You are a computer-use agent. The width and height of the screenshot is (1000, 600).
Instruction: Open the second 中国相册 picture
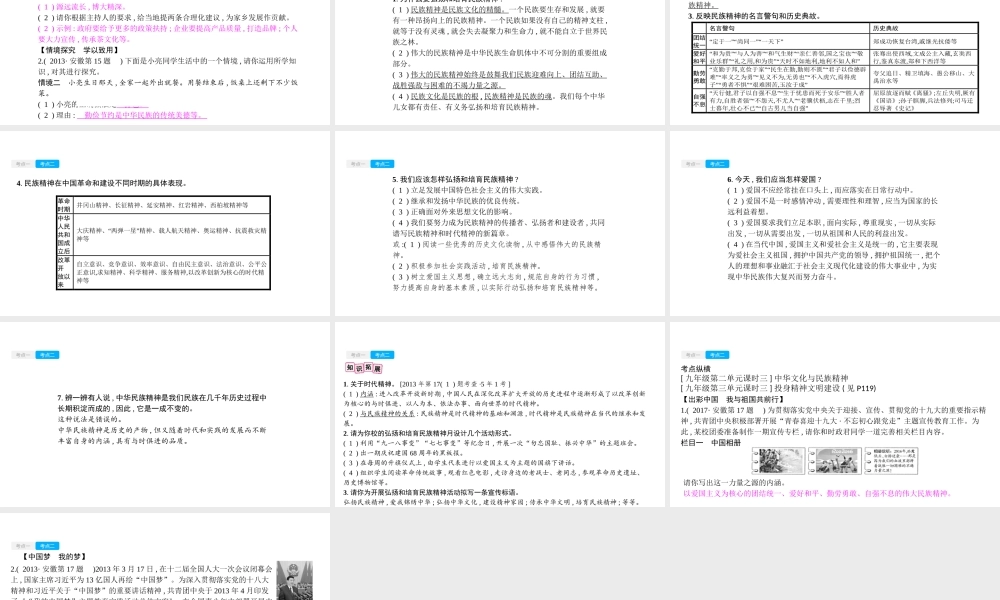click(x=834, y=460)
